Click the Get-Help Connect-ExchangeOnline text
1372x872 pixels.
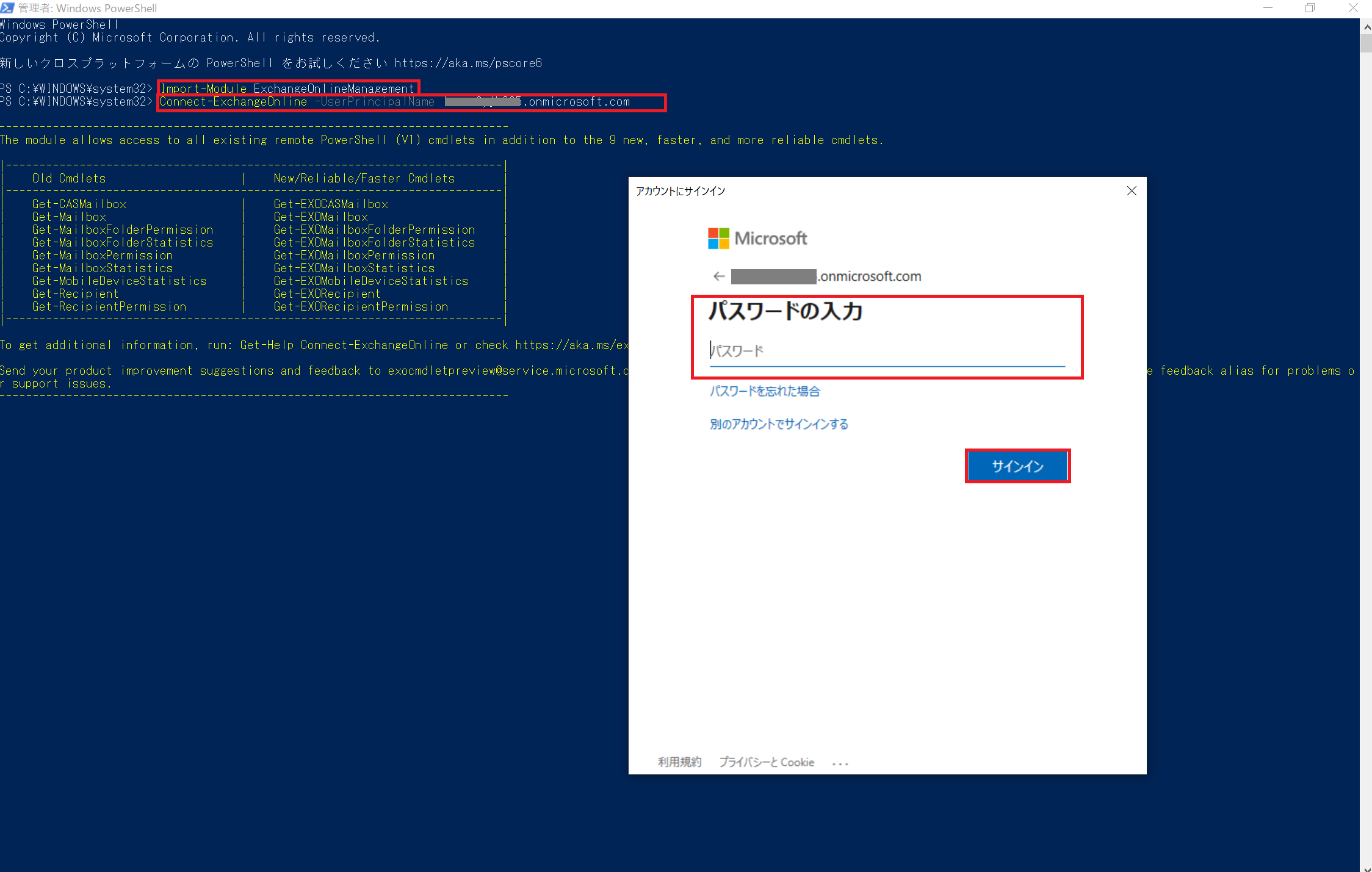[344, 345]
